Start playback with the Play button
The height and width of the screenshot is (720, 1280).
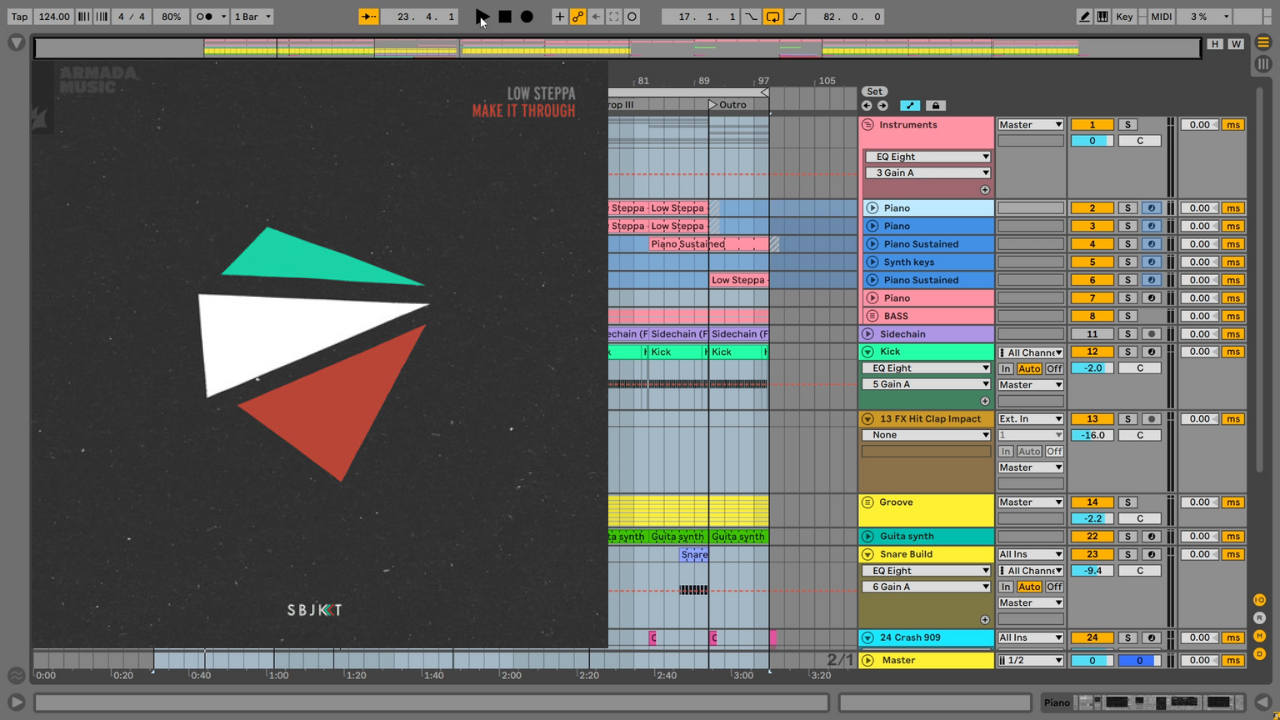pos(483,17)
